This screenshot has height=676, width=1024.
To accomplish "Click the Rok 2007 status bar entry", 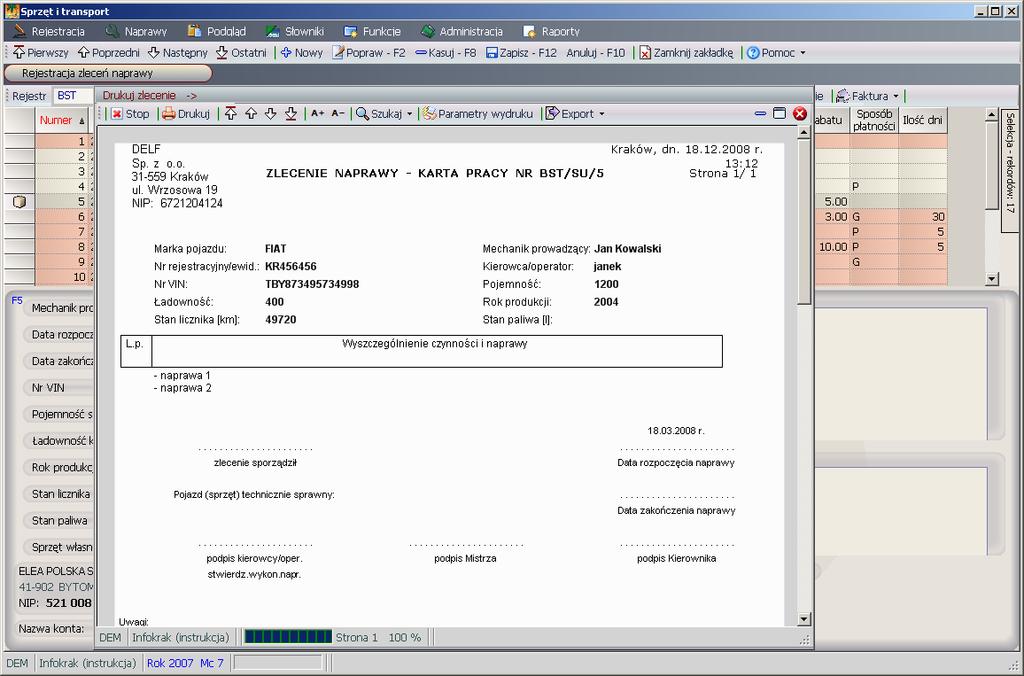I will click(x=170, y=663).
